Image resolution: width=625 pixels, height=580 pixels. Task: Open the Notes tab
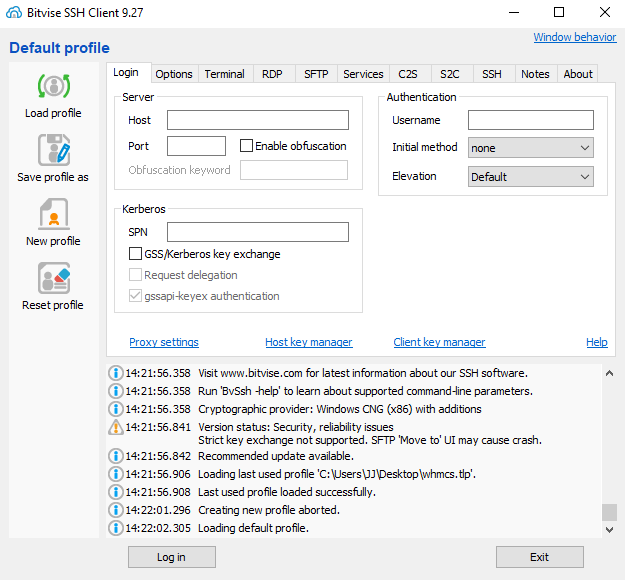pyautogui.click(x=535, y=74)
